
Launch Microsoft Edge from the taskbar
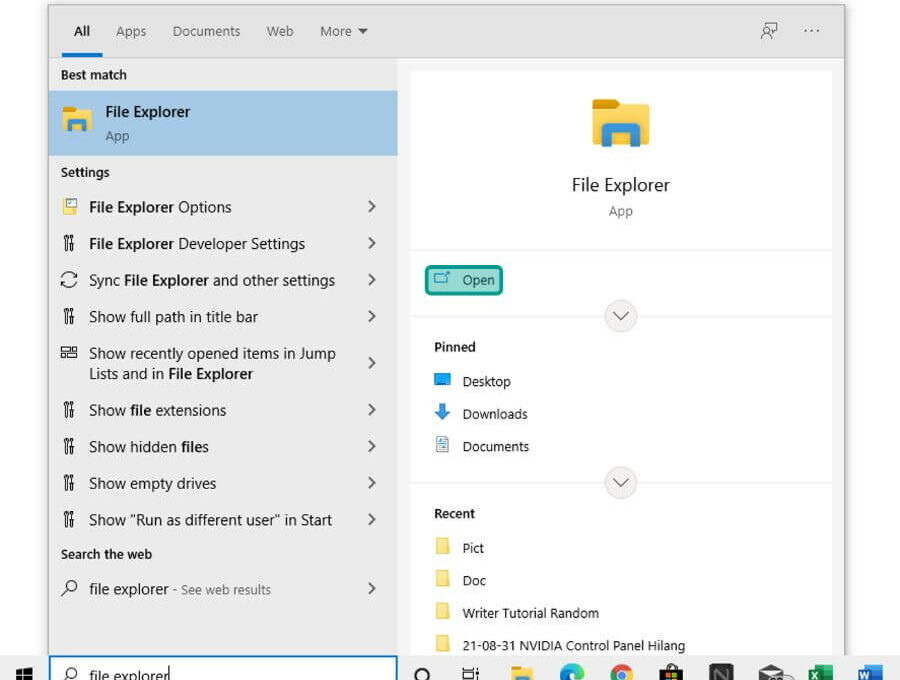pyautogui.click(x=572, y=672)
